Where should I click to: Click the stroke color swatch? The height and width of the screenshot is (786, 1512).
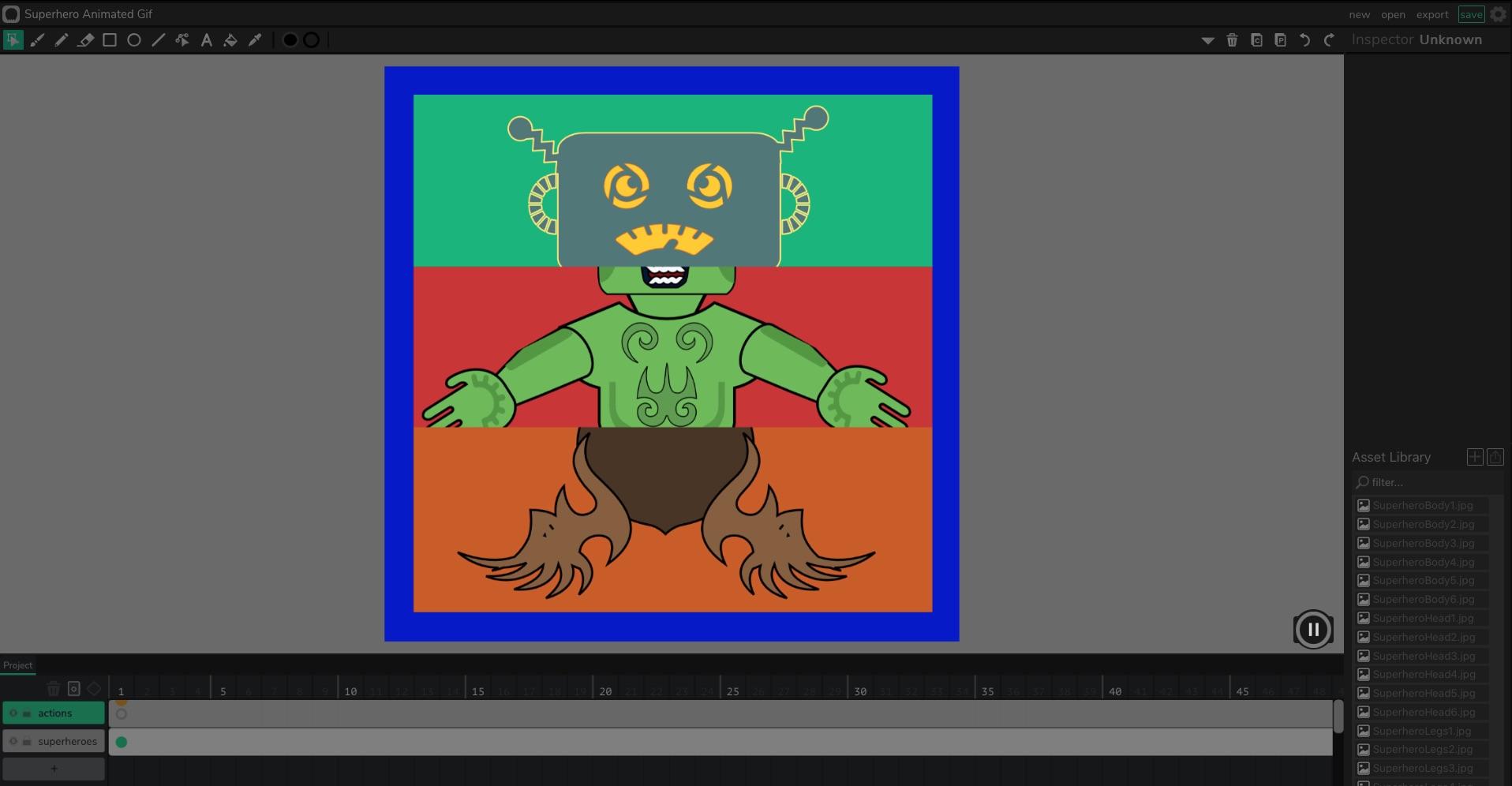311,39
